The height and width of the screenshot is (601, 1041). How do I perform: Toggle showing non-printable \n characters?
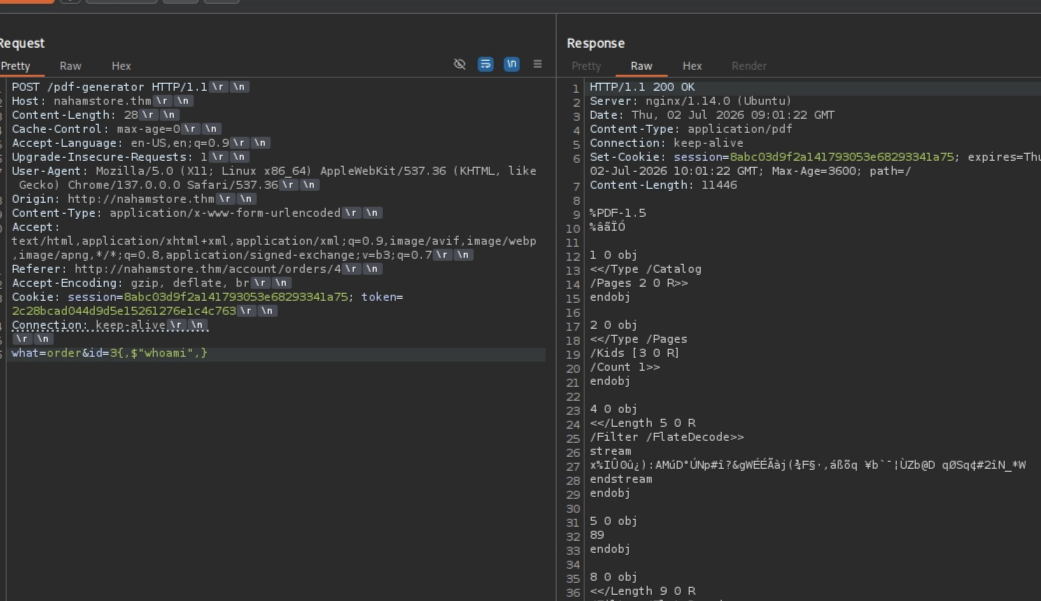(511, 64)
